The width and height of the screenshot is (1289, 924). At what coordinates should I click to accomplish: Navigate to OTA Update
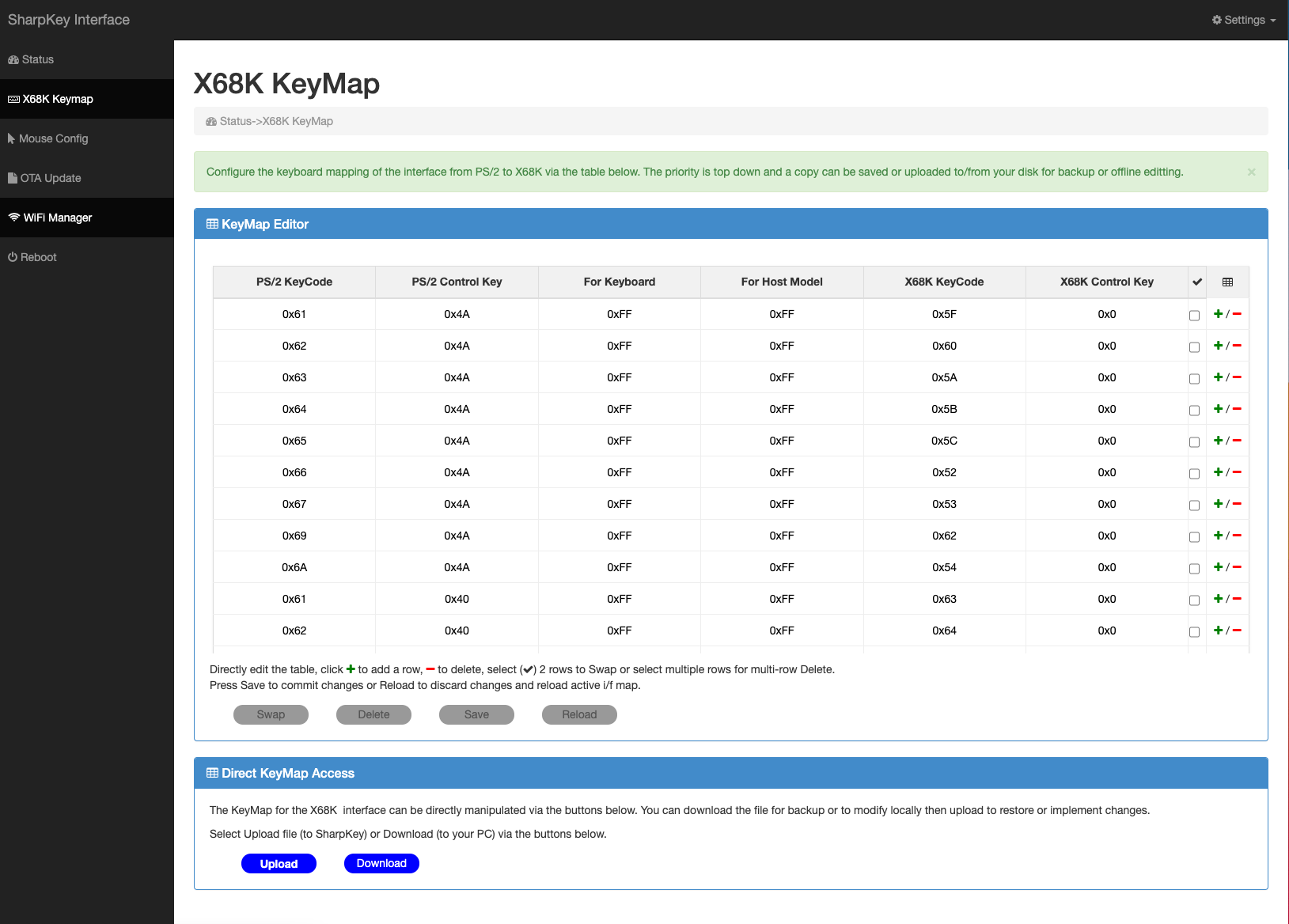pos(87,178)
